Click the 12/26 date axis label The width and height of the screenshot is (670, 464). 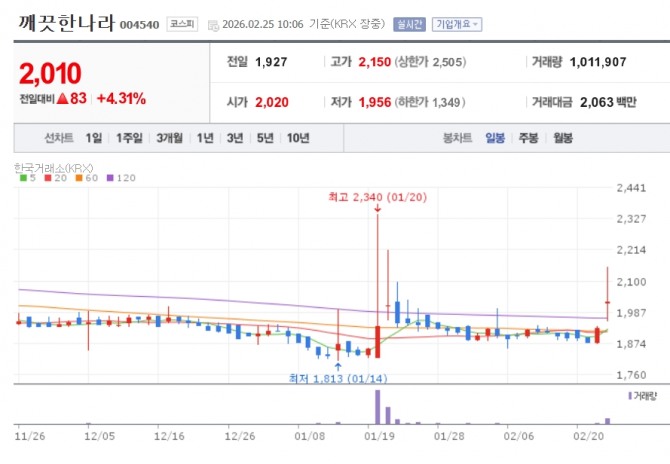click(x=240, y=436)
